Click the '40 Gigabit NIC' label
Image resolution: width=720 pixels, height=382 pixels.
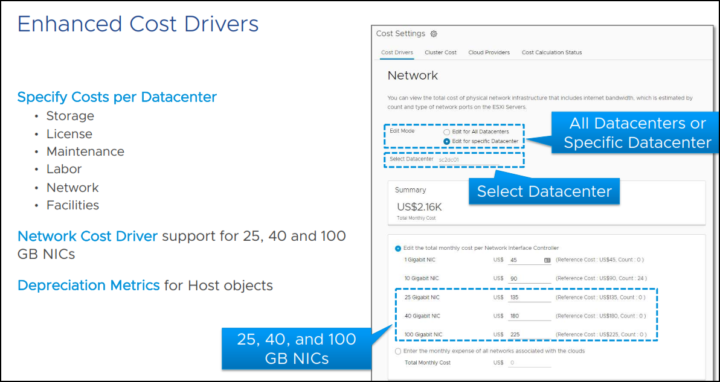coord(421,316)
